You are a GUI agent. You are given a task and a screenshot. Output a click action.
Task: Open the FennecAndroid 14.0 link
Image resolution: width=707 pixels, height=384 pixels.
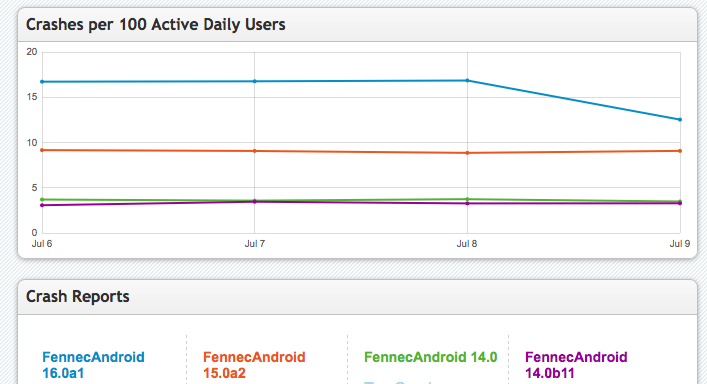click(x=431, y=357)
